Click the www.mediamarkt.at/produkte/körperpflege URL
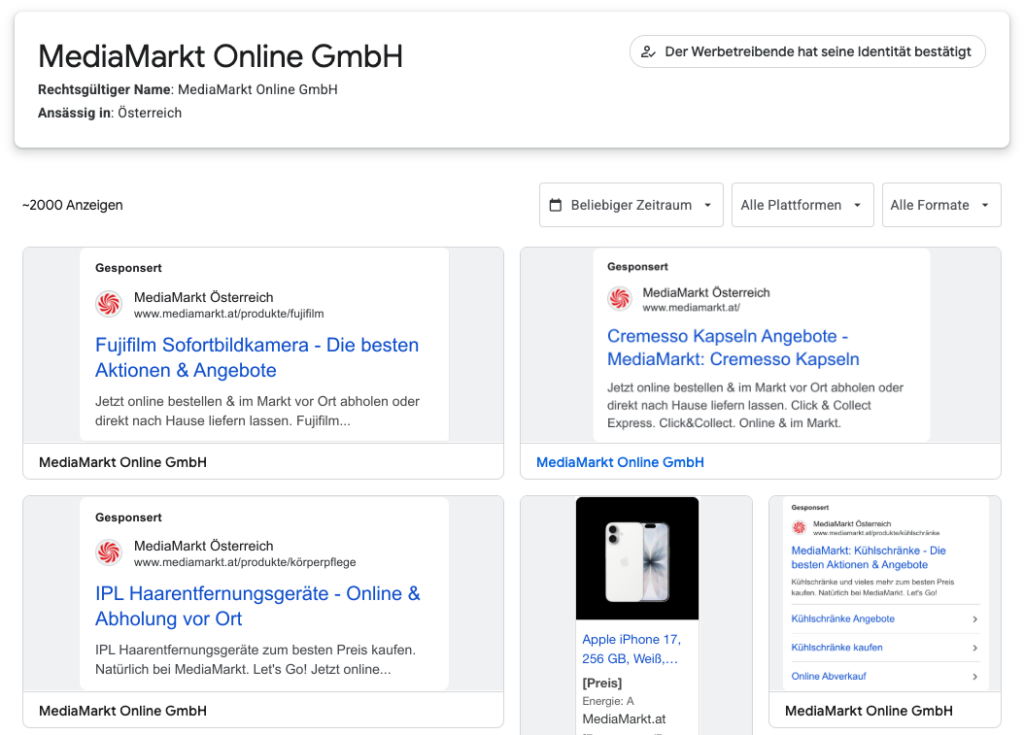 (x=245, y=562)
